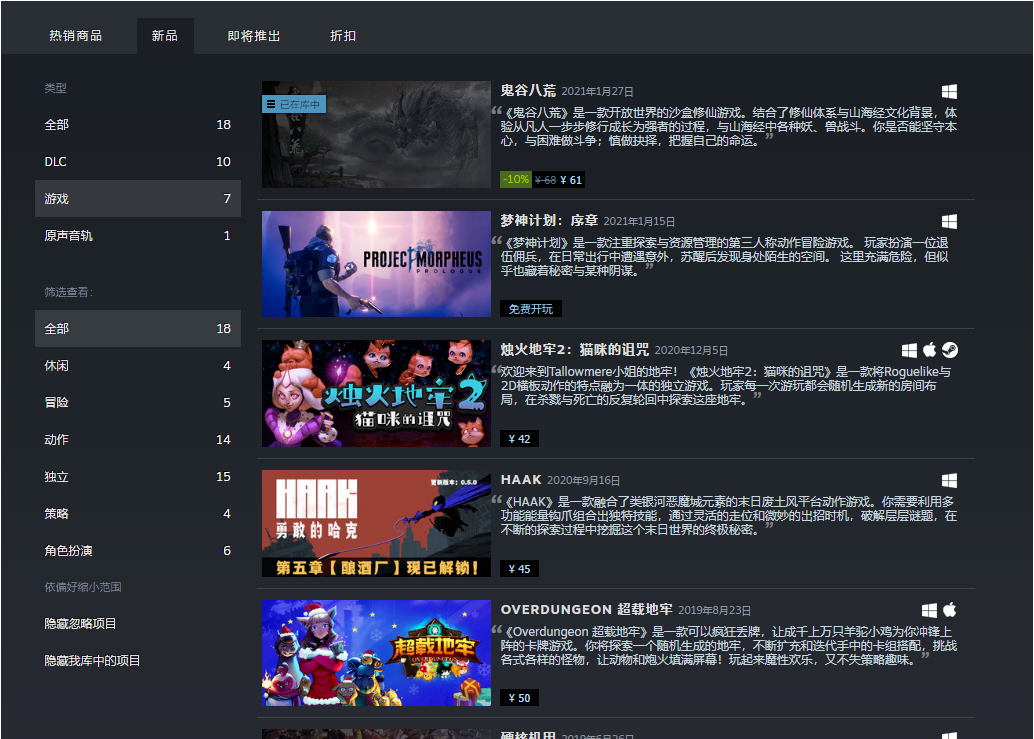Click the 鬼谷八荒 description text
1034x739 pixels.
tap(728, 127)
